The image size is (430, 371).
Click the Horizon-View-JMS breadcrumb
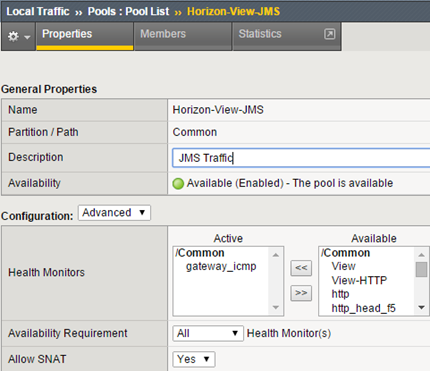pos(233,11)
